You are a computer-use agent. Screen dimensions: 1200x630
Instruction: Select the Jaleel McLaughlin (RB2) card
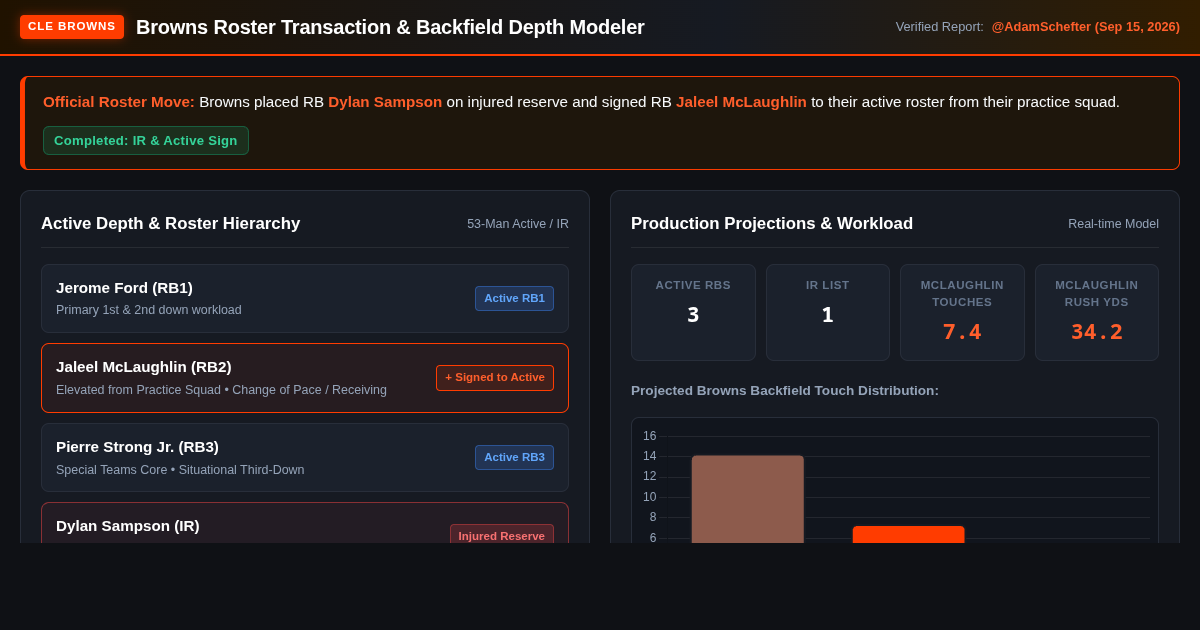point(305,378)
